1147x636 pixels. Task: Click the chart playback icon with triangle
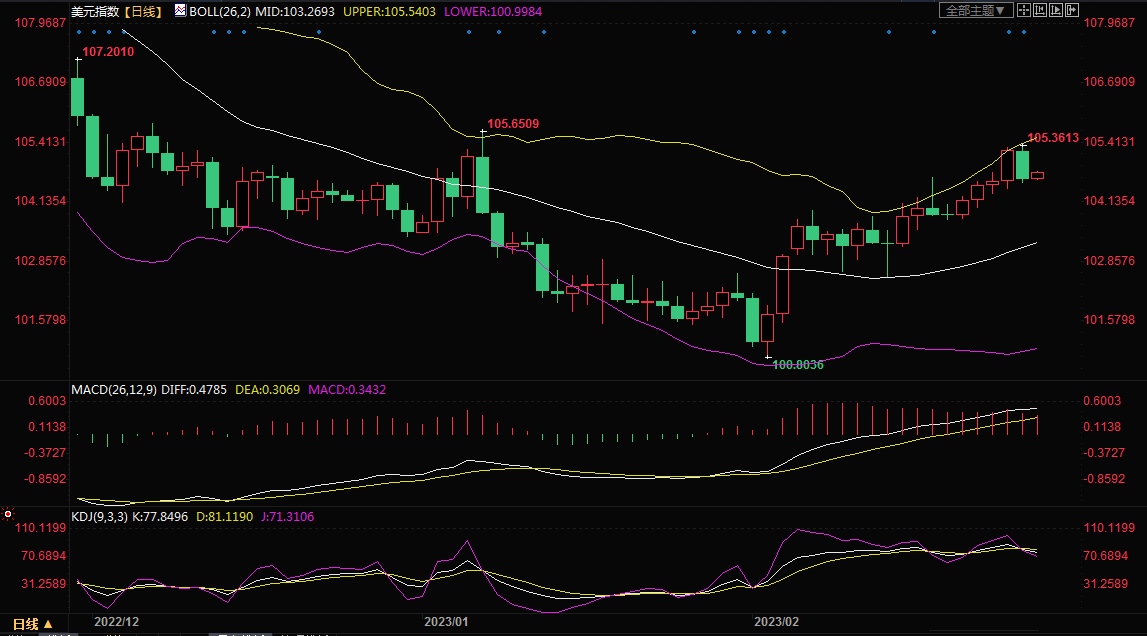pos(1056,10)
